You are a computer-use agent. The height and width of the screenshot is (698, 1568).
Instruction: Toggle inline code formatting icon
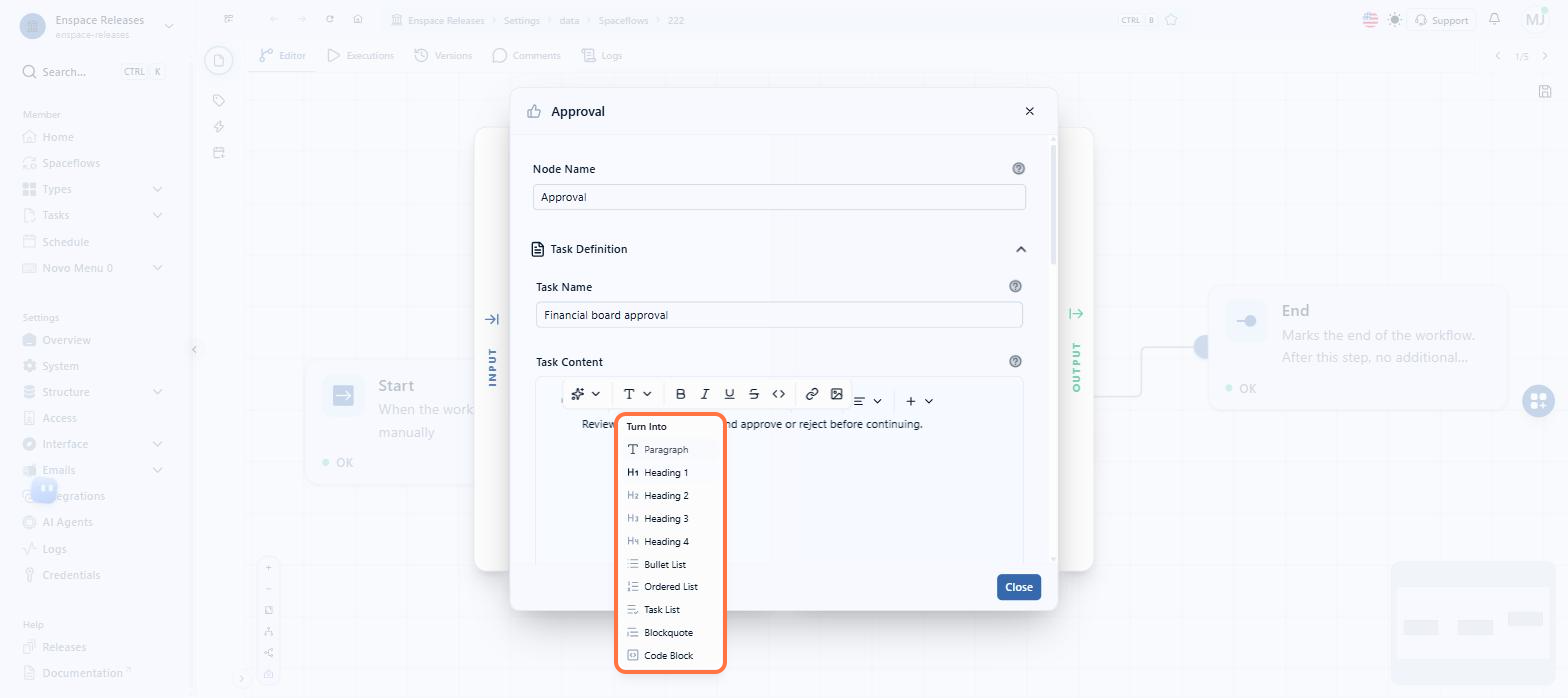[x=779, y=394]
